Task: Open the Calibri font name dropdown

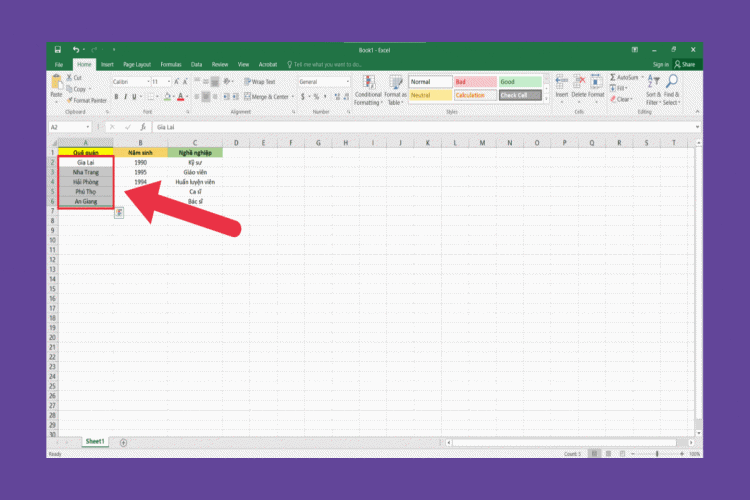Action: pos(148,82)
